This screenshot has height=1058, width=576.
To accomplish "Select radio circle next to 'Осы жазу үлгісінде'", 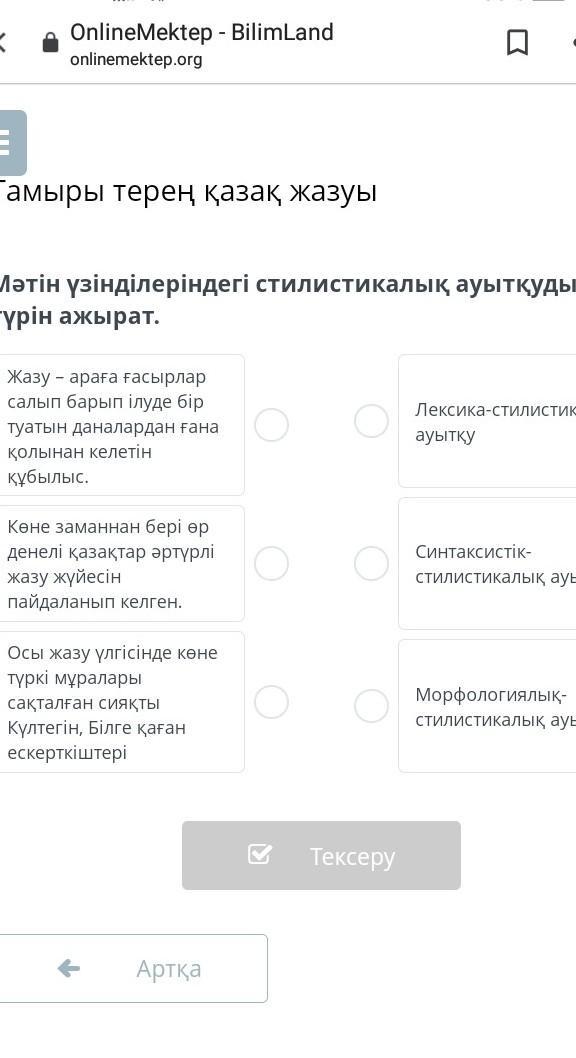I will (272, 702).
